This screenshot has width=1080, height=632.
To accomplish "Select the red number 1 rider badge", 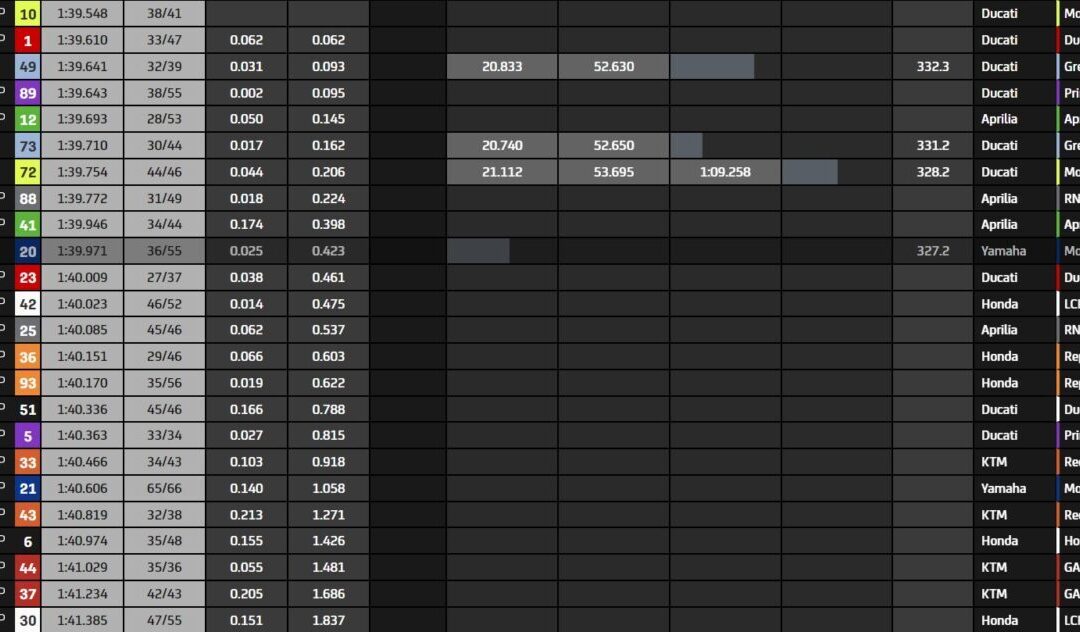I will (28, 40).
